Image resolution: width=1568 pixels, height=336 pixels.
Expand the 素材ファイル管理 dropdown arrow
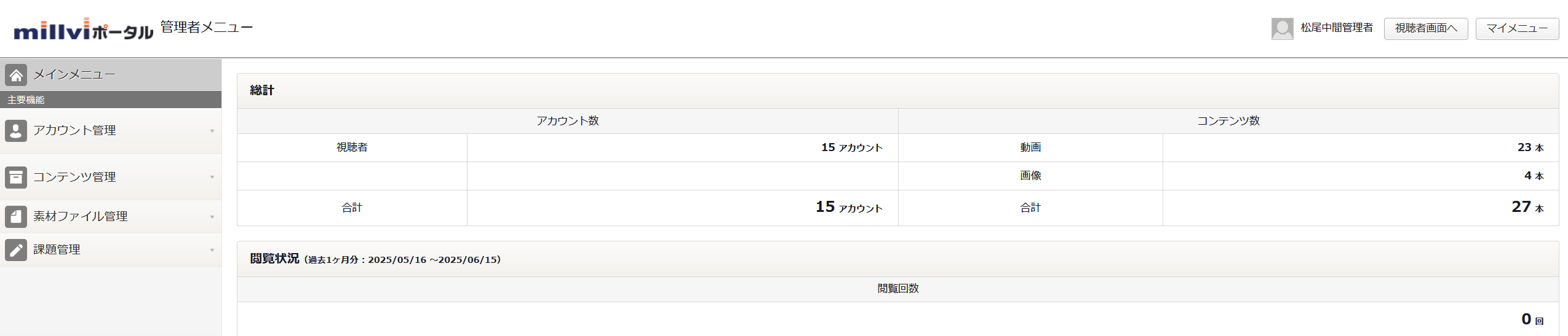point(212,216)
